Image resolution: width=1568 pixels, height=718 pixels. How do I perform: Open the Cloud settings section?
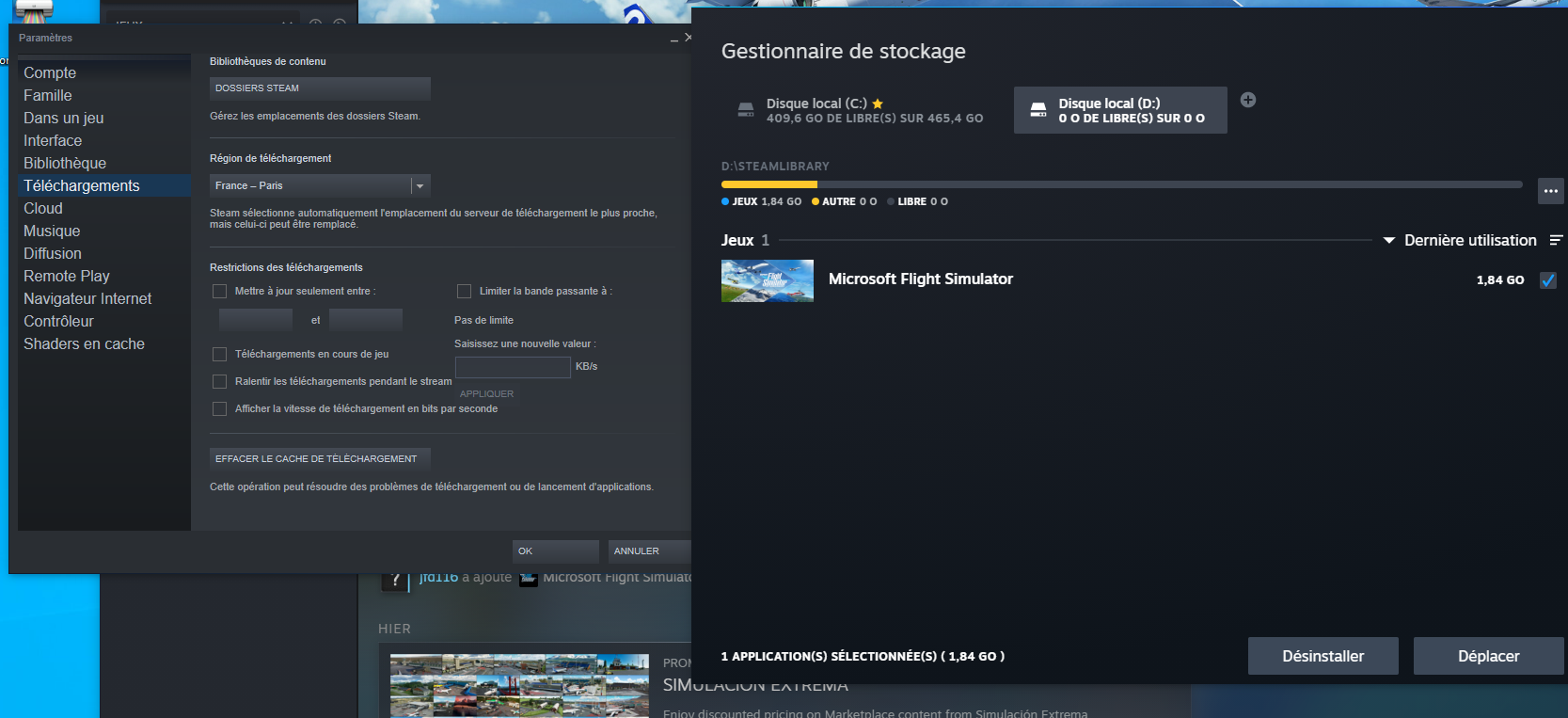coord(104,208)
